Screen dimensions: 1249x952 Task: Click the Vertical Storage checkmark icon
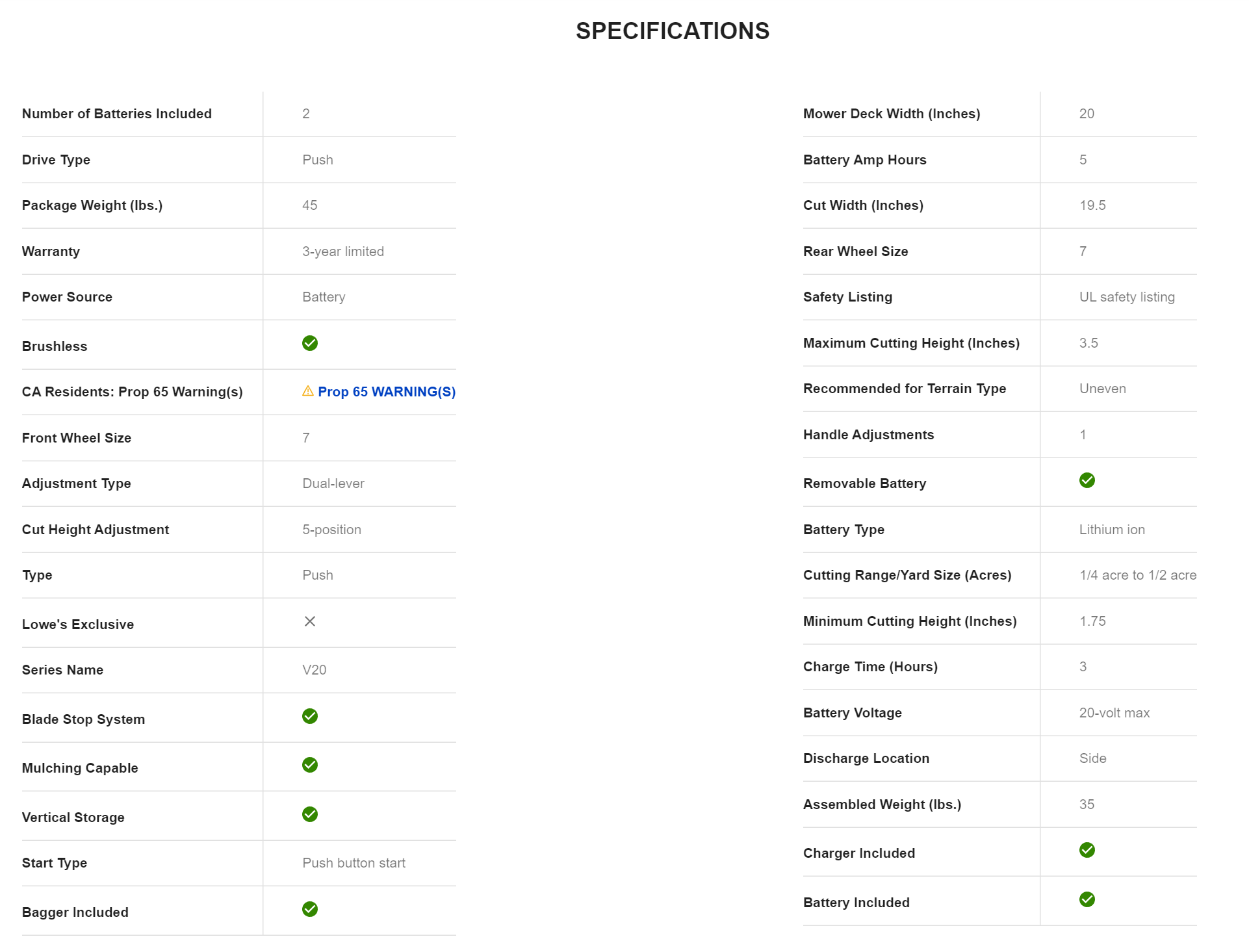(310, 814)
